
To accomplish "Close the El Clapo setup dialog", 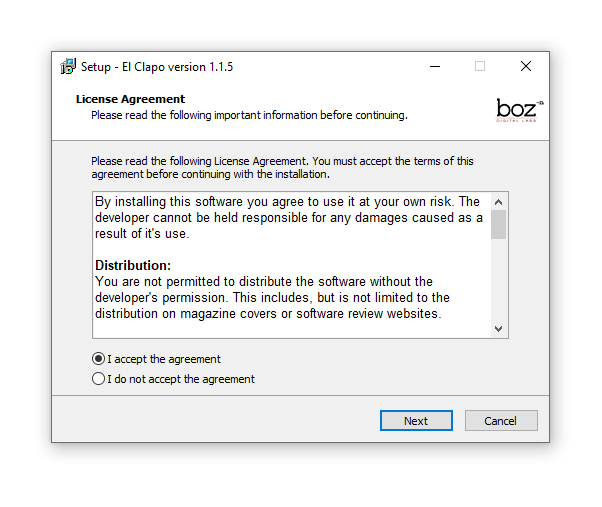I will (x=526, y=67).
